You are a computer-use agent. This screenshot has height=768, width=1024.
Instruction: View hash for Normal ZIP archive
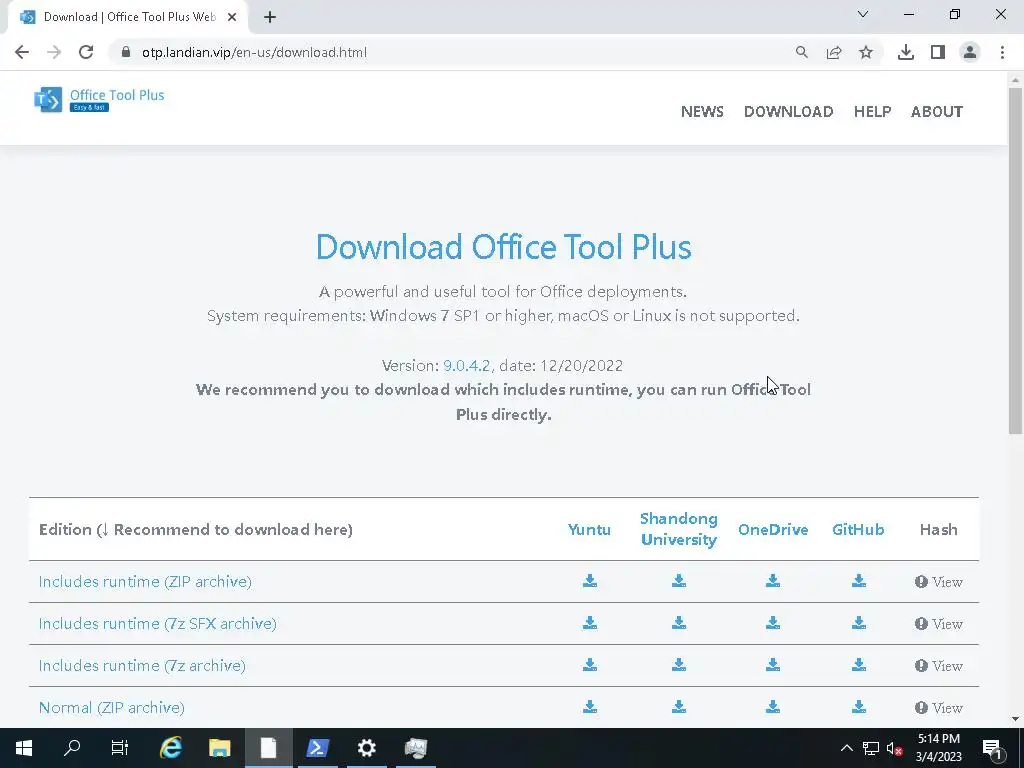pos(938,707)
